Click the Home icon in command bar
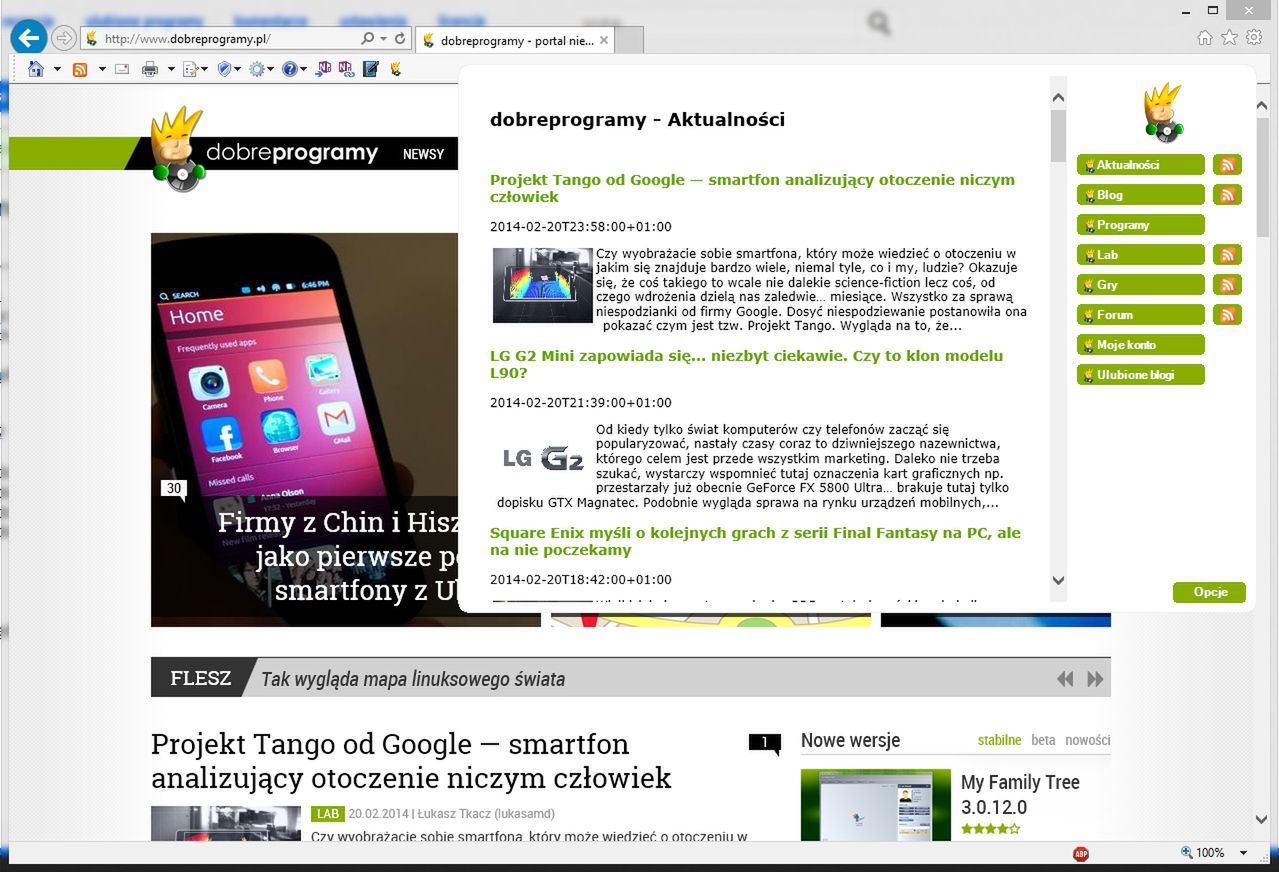This screenshot has width=1279, height=872. click(x=36, y=69)
